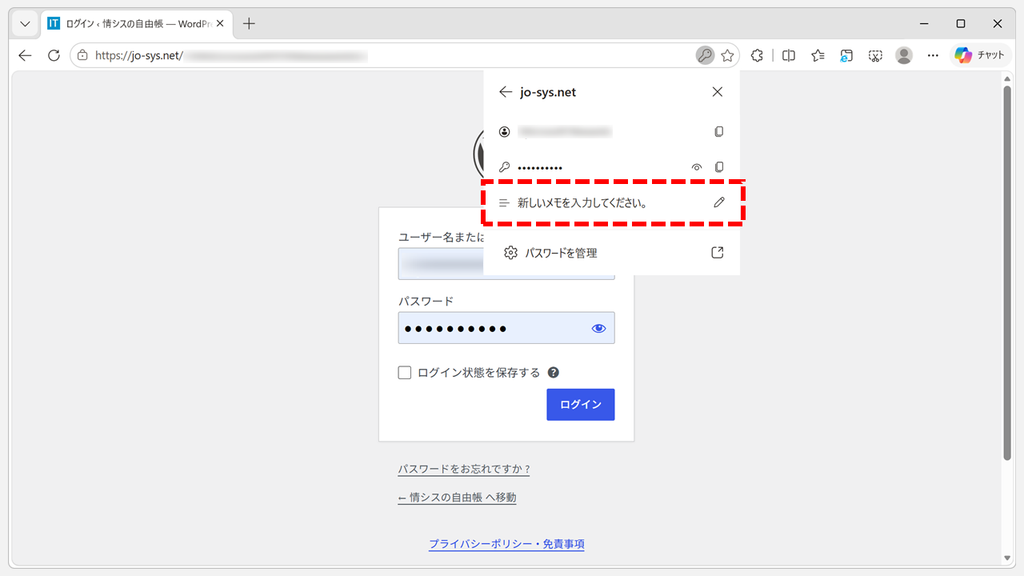Click the scrollbar down arrow
This screenshot has width=1024, height=576.
pos(1007,558)
